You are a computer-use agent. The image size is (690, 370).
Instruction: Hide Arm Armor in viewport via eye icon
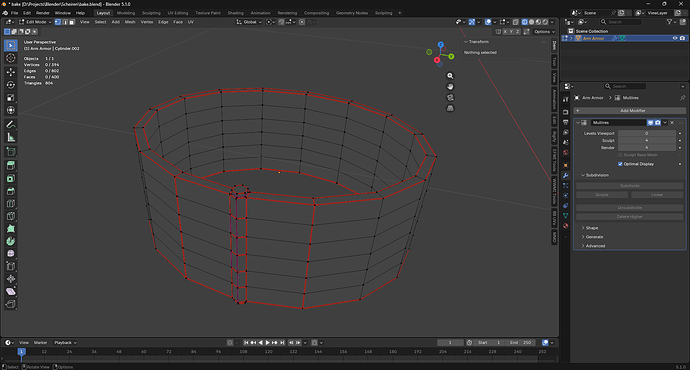[675, 38]
